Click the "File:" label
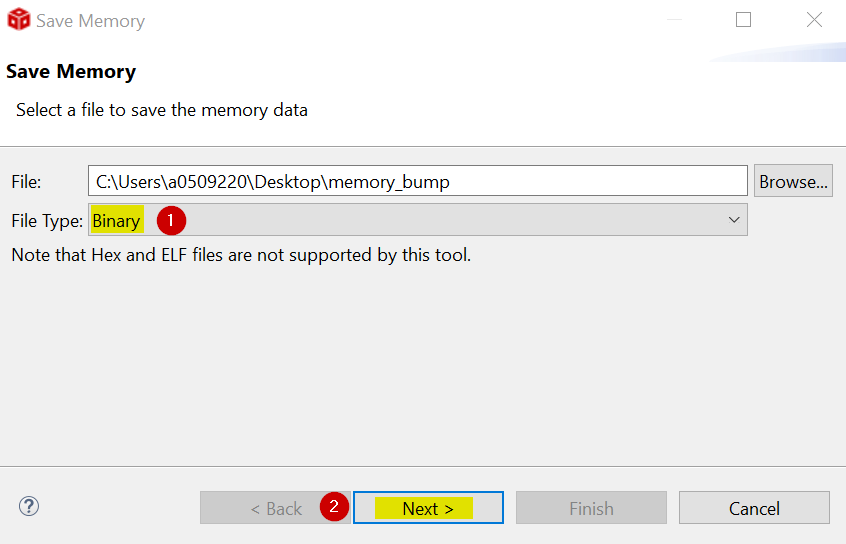The image size is (846, 544). (x=26, y=182)
